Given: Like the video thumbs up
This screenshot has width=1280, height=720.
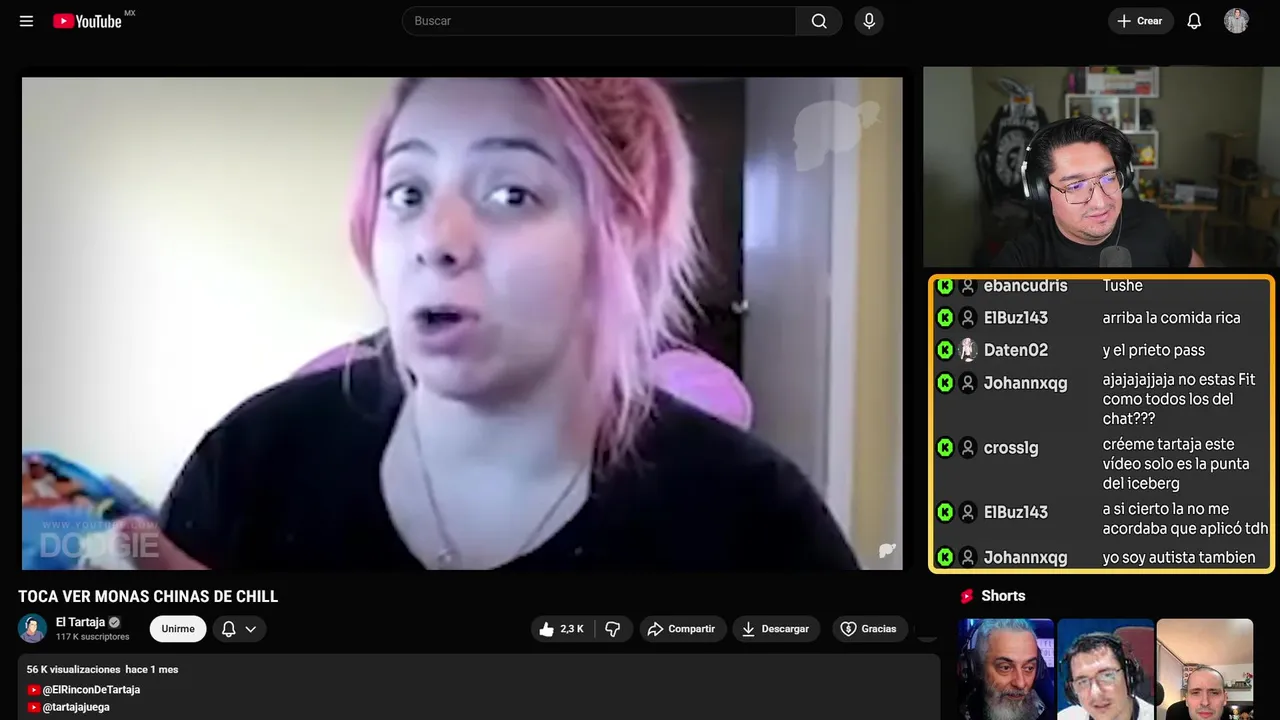Looking at the screenshot, I should point(561,629).
